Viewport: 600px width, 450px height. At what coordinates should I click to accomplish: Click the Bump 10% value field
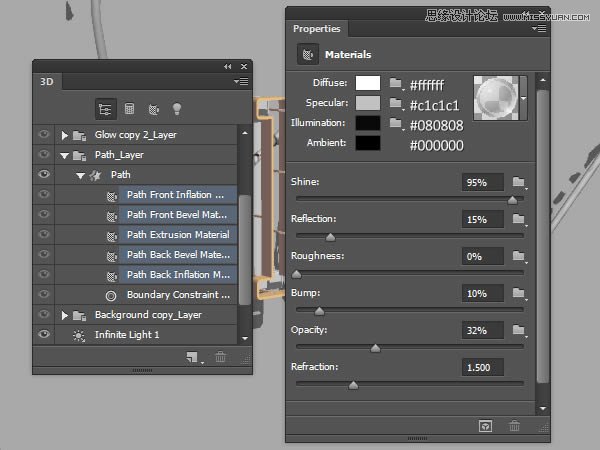(483, 293)
